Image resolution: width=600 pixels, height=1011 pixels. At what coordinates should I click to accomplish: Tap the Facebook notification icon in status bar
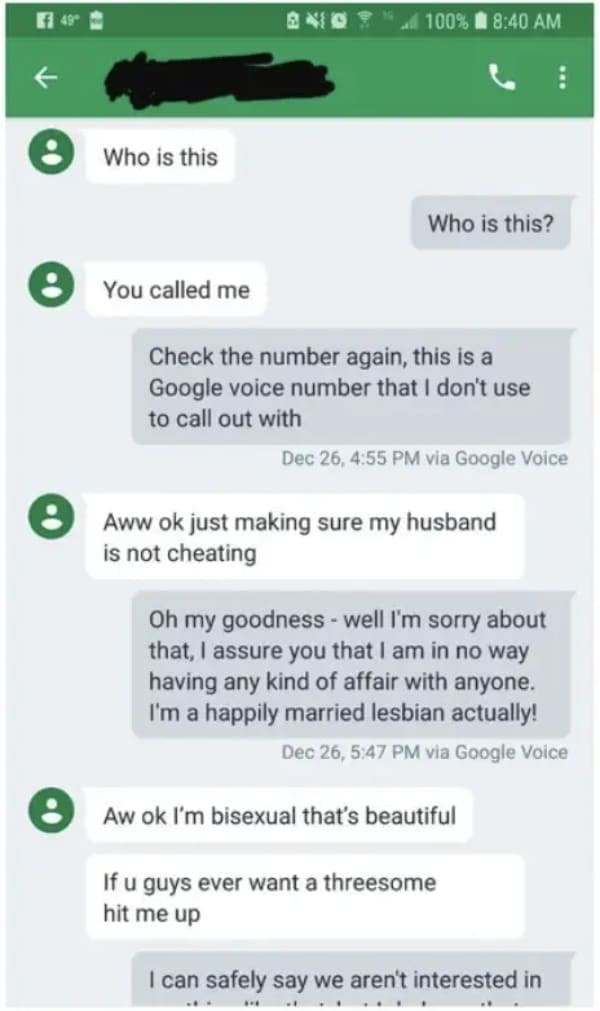45,21
